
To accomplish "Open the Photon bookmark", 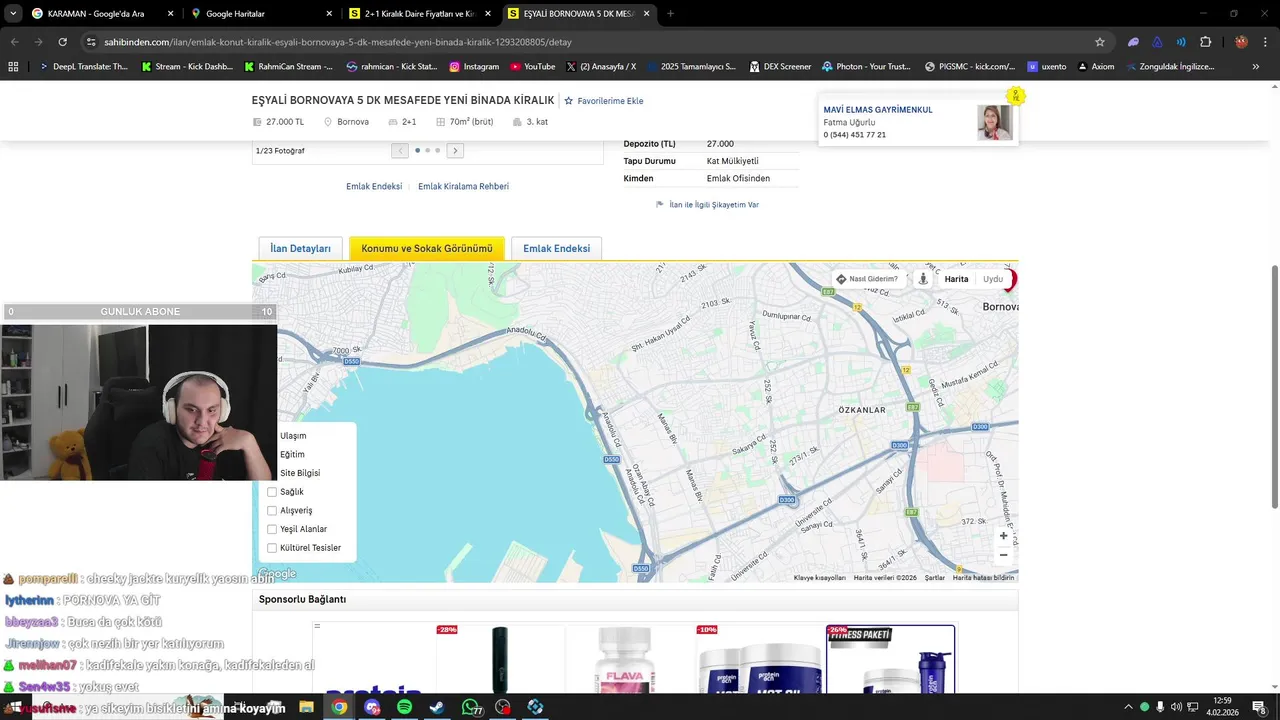I will click(x=866, y=67).
